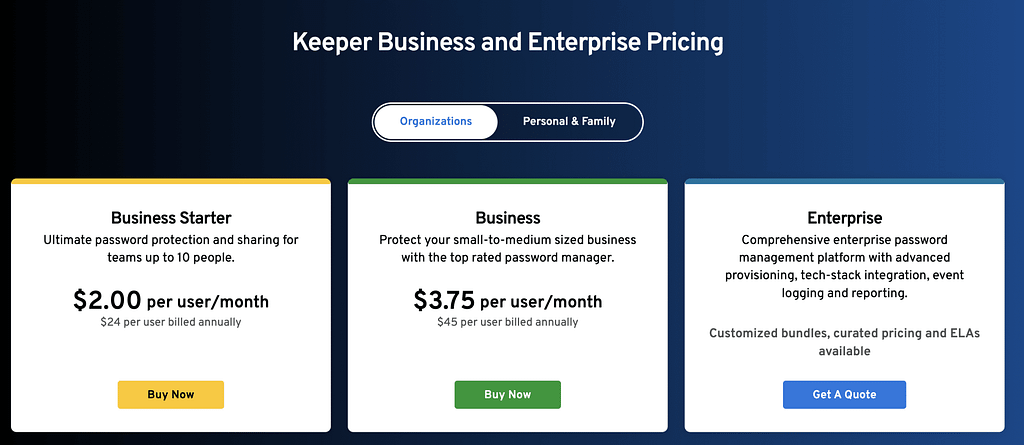Click the Enterprise plan title
The height and width of the screenshot is (445, 1024).
844,218
